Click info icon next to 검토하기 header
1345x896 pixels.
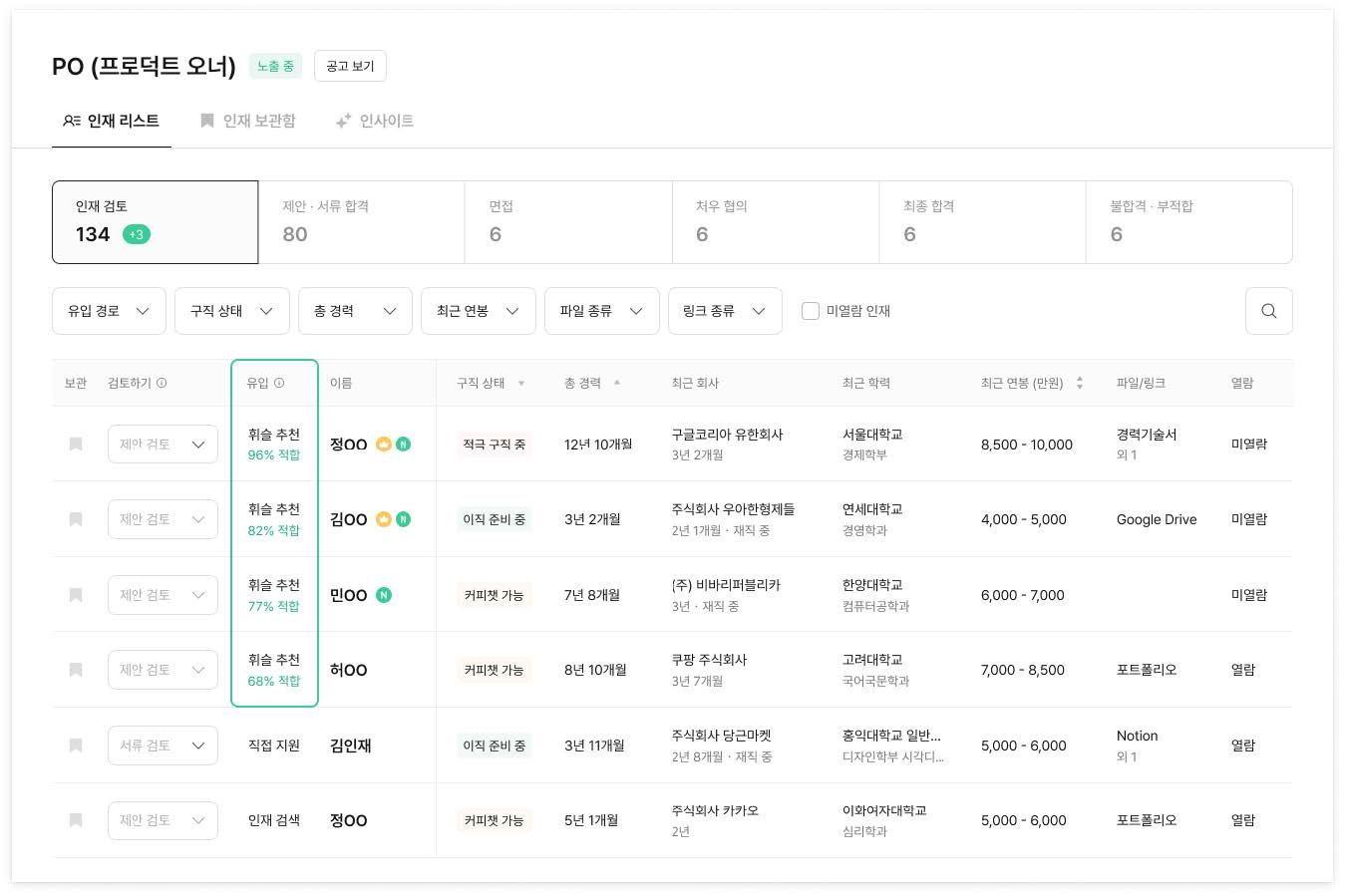pyautogui.click(x=162, y=383)
